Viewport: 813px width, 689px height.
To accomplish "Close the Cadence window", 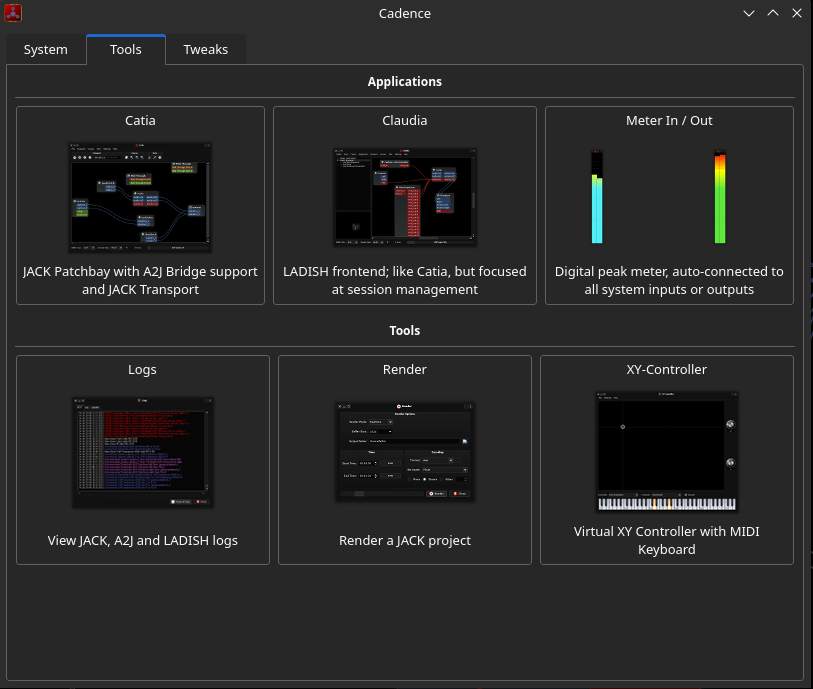I will click(796, 13).
